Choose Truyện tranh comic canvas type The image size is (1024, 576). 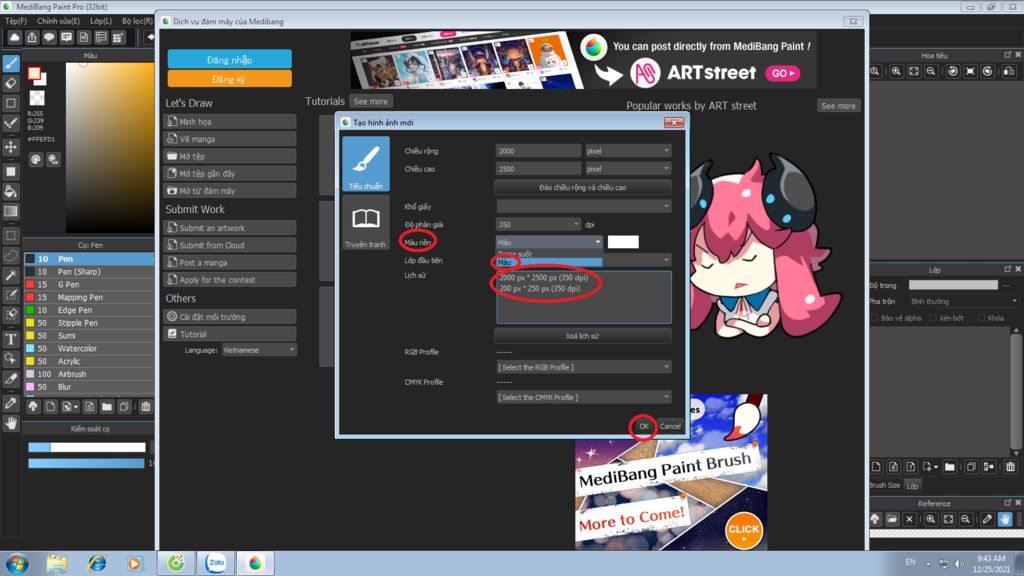pos(366,223)
